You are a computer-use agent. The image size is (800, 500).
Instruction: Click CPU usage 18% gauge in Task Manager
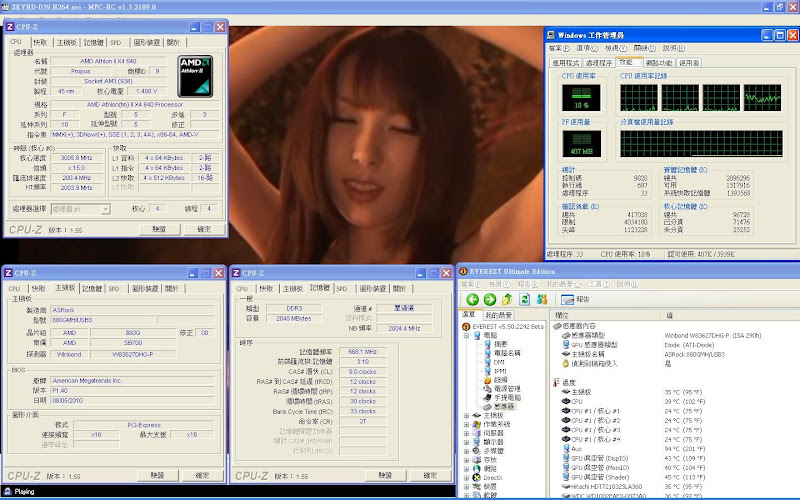581,97
